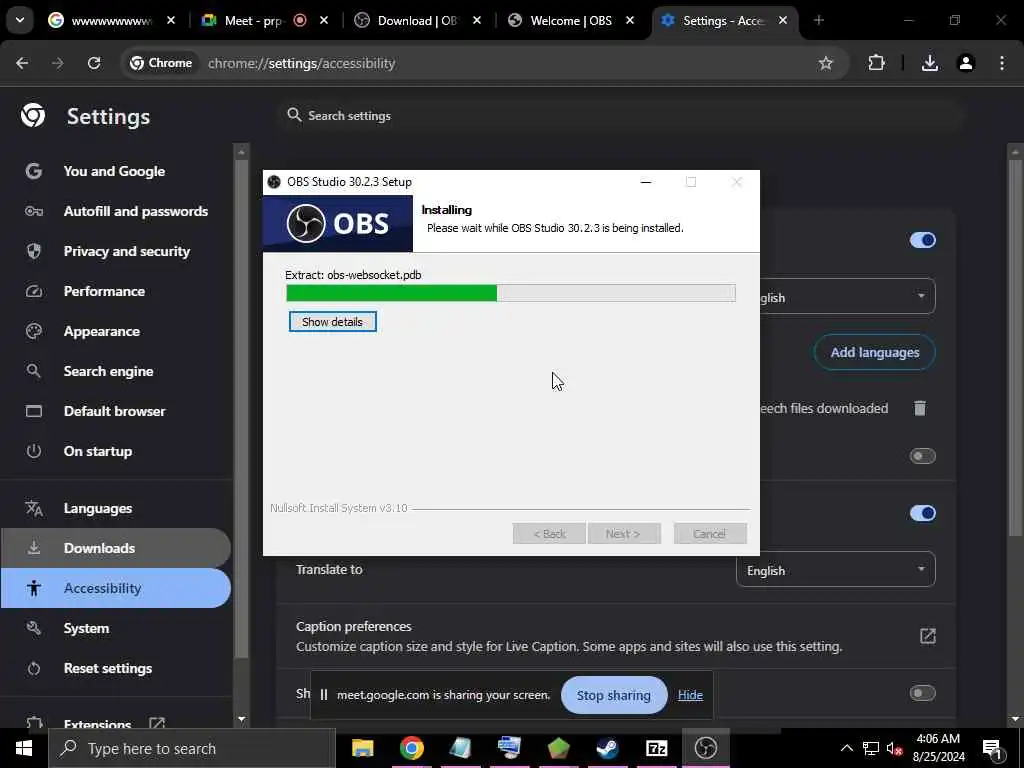Open 7-Zip taskbar icon
1024x768 pixels.
pyautogui.click(x=656, y=748)
